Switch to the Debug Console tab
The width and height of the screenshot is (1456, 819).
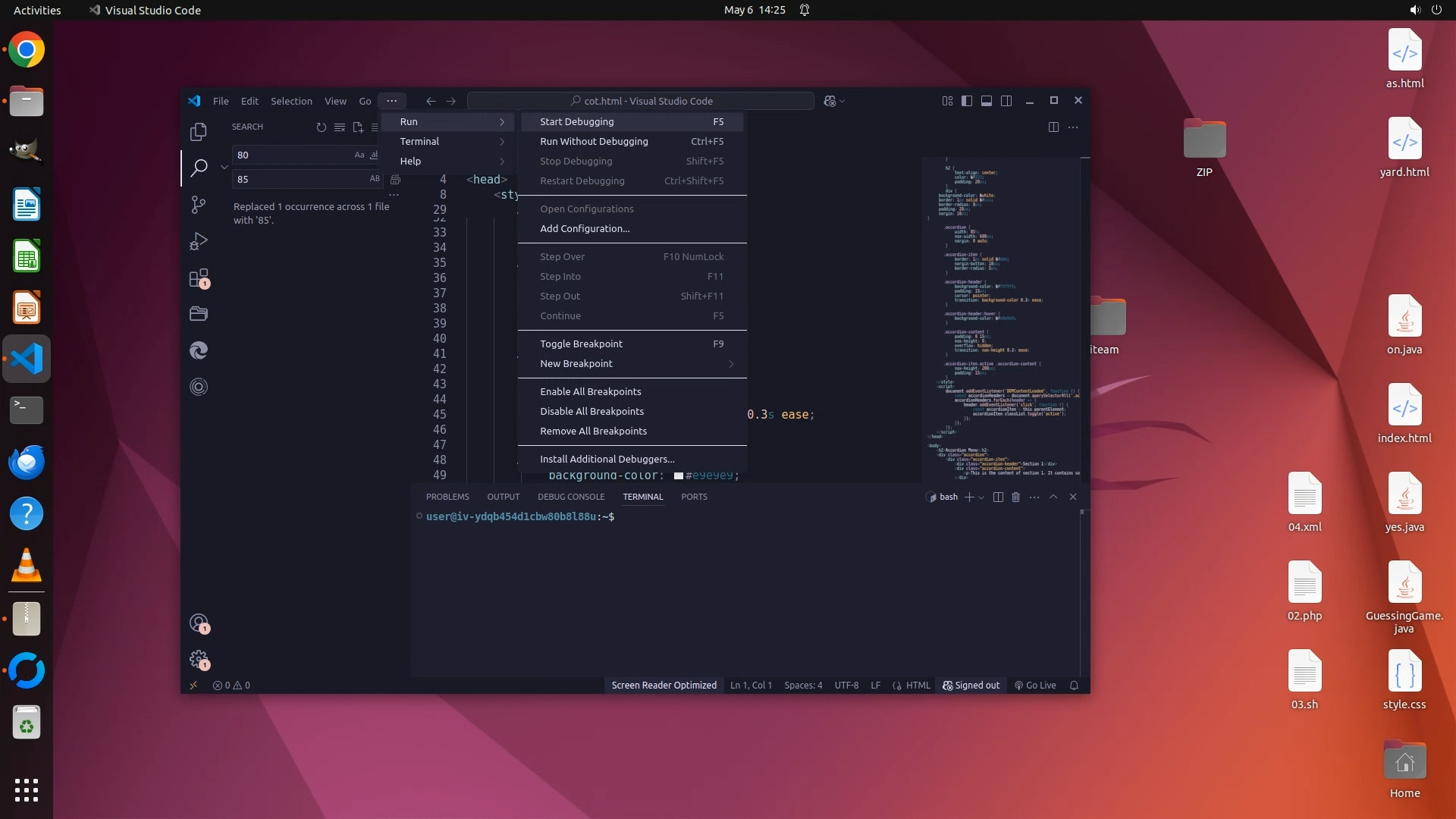[x=570, y=497]
